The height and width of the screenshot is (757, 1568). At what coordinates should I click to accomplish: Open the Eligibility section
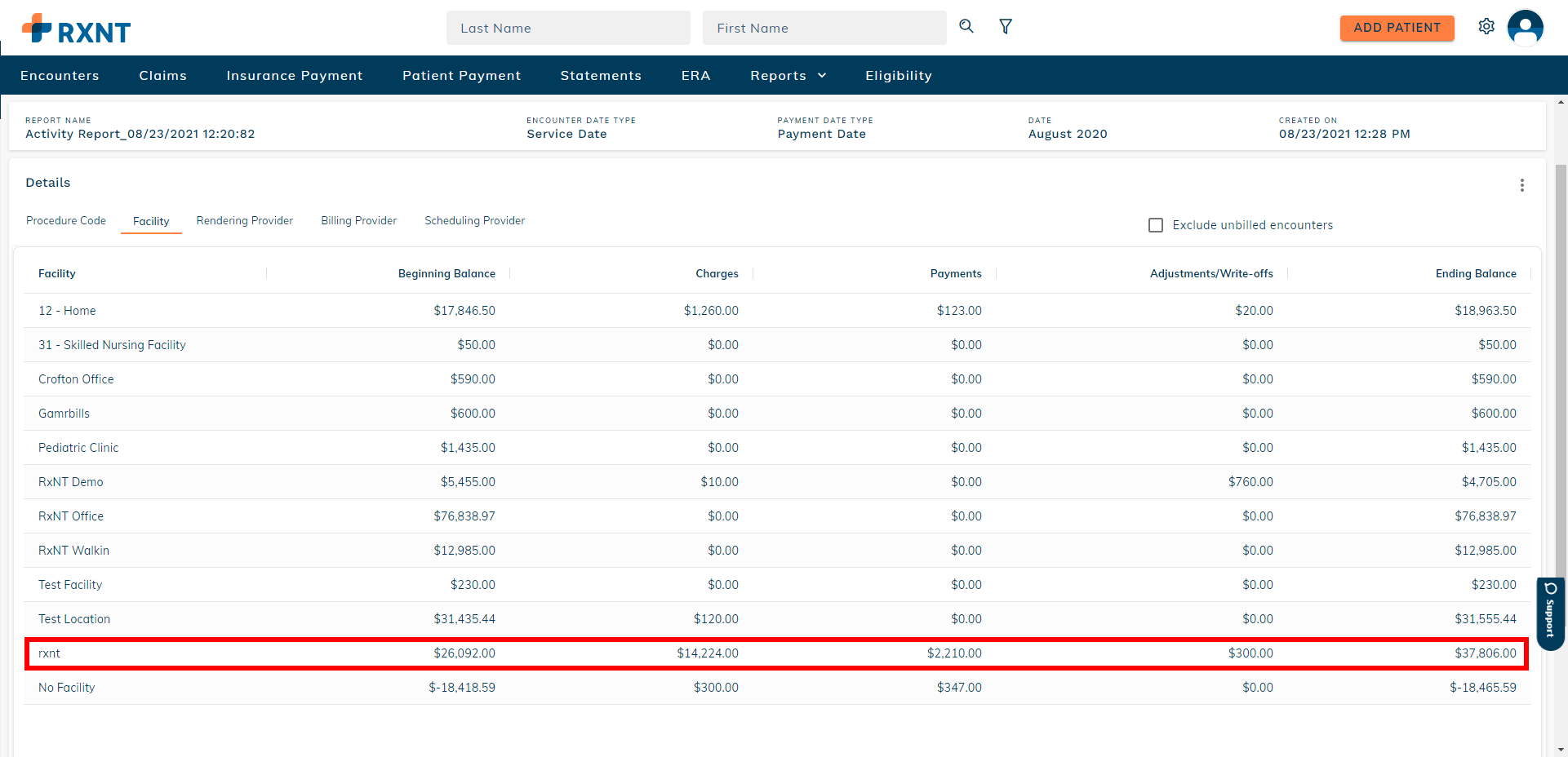[x=899, y=75]
